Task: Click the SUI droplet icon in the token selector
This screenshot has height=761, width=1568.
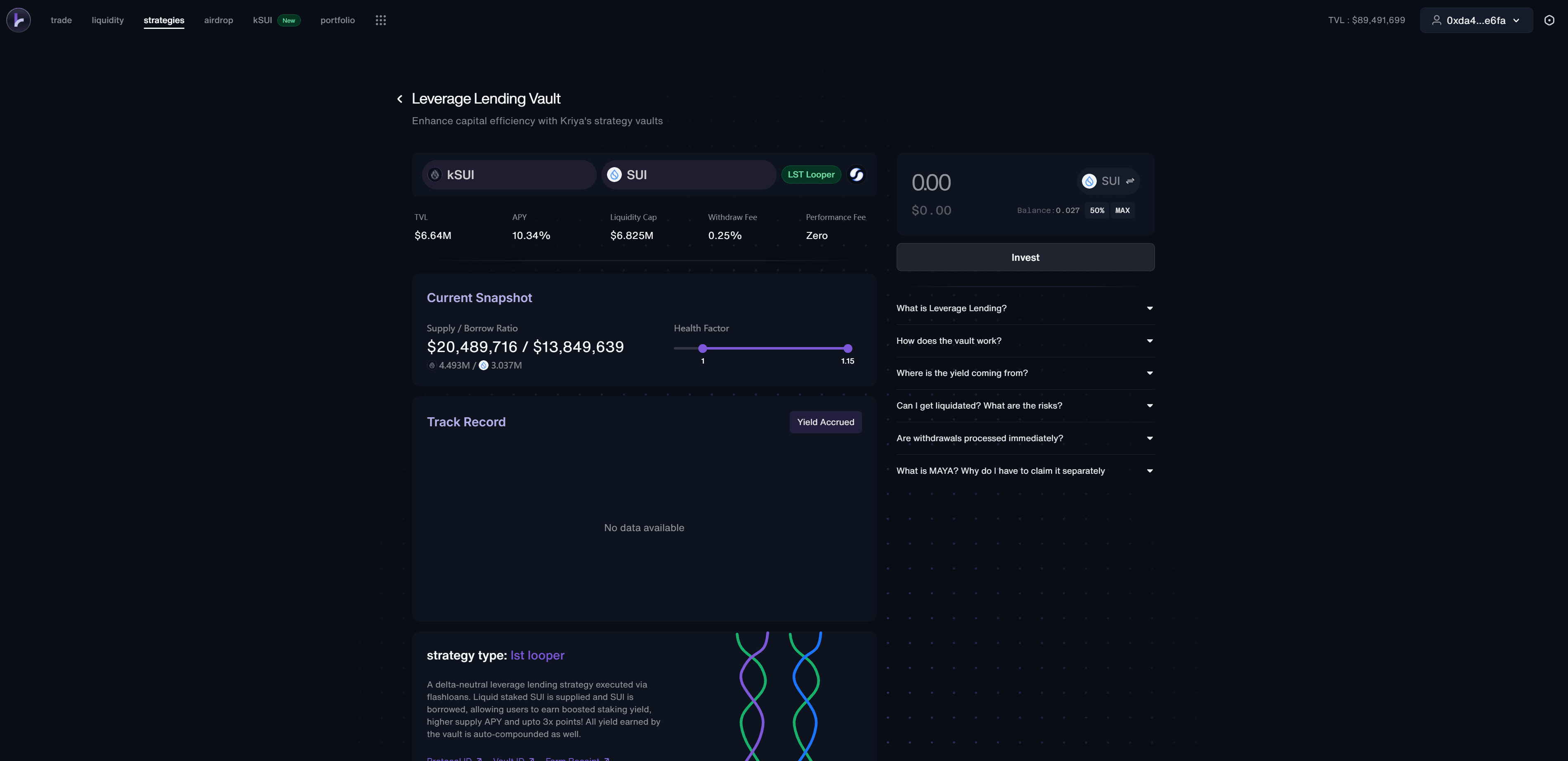Action: pos(1089,181)
